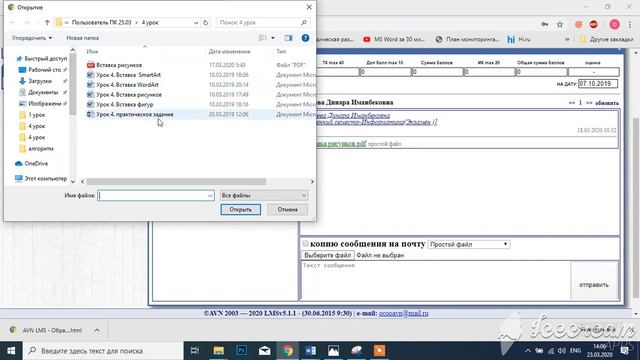
Task: Open the Все файлы file type dropdown
Action: (x=264, y=196)
